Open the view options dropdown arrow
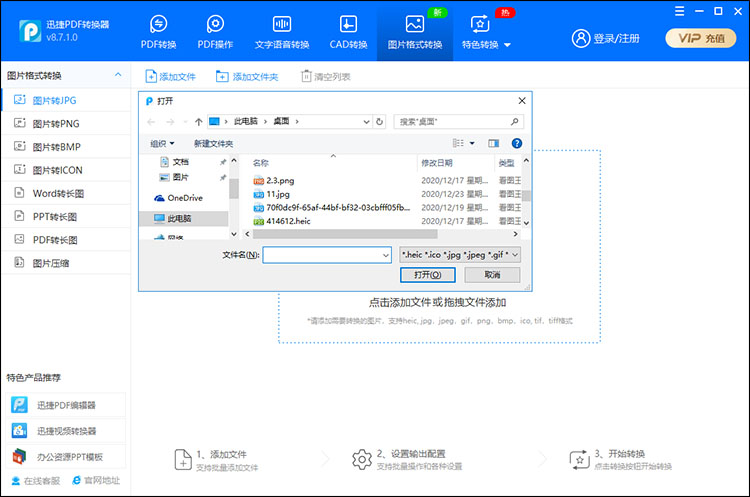The height and width of the screenshot is (497, 750). 472,144
